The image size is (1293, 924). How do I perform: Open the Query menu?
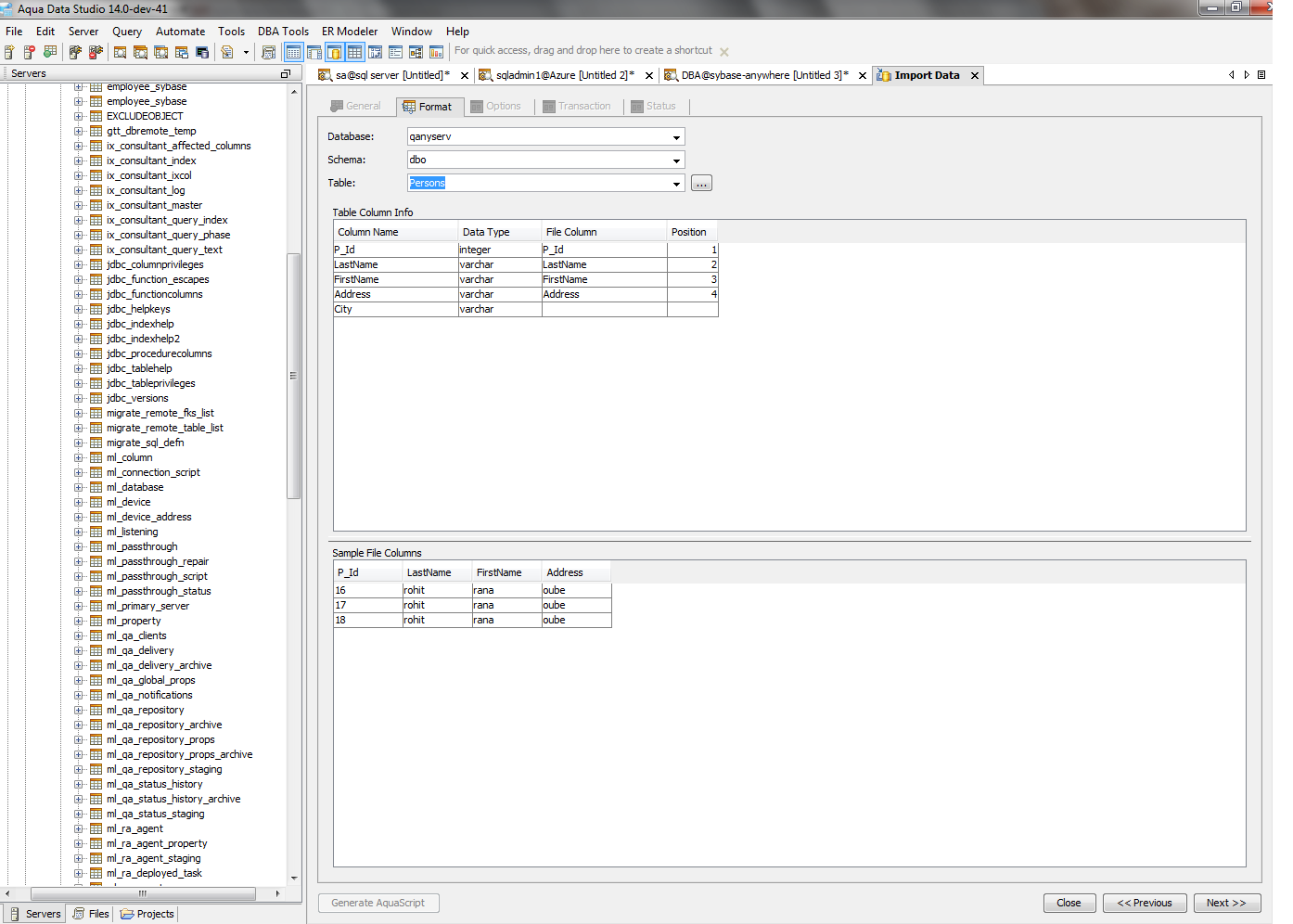pyautogui.click(x=127, y=31)
